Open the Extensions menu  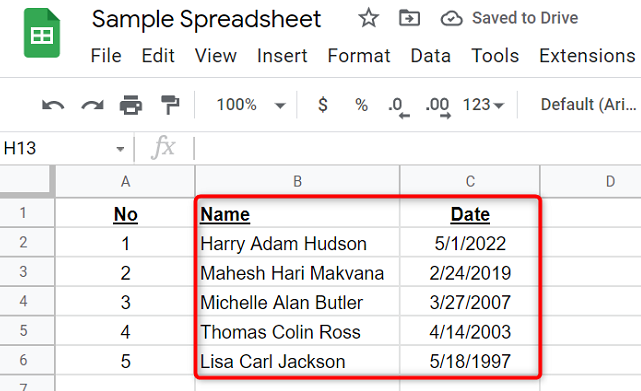(587, 56)
